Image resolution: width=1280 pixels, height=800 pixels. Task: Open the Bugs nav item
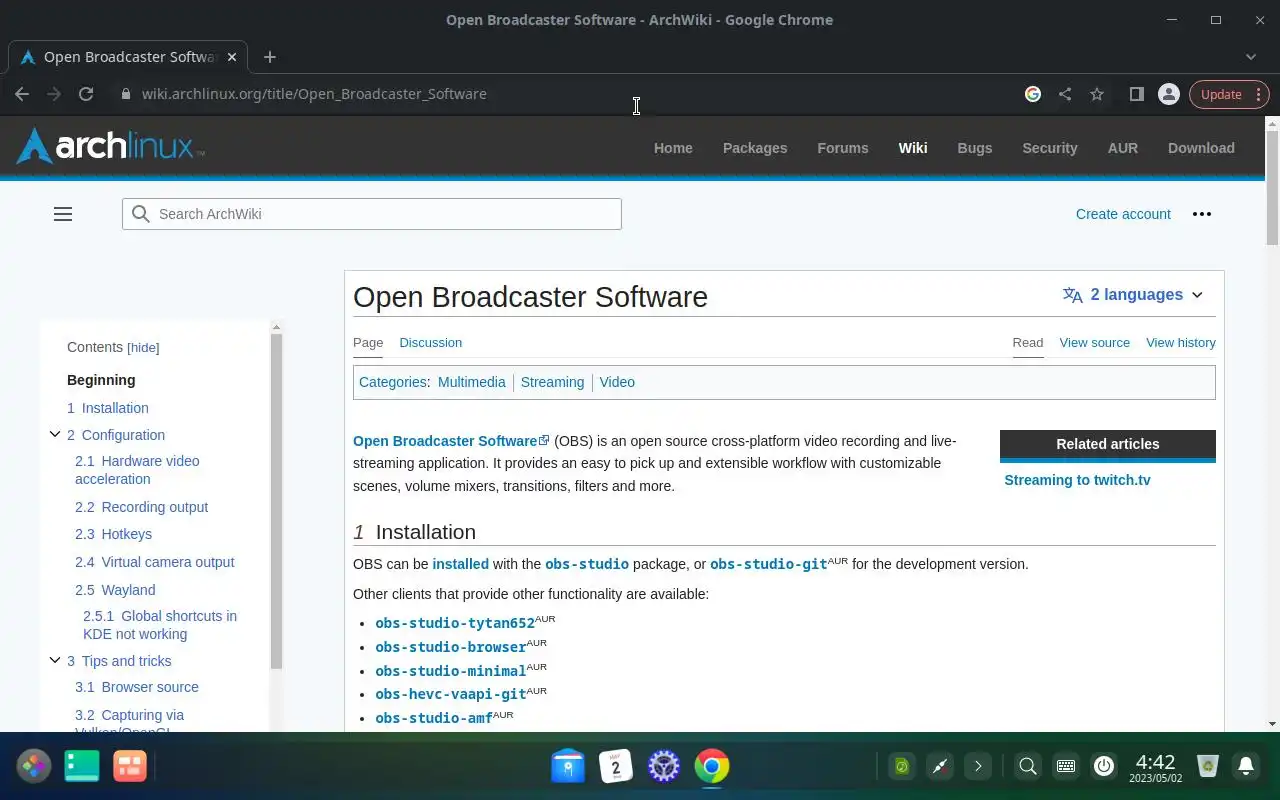point(975,148)
